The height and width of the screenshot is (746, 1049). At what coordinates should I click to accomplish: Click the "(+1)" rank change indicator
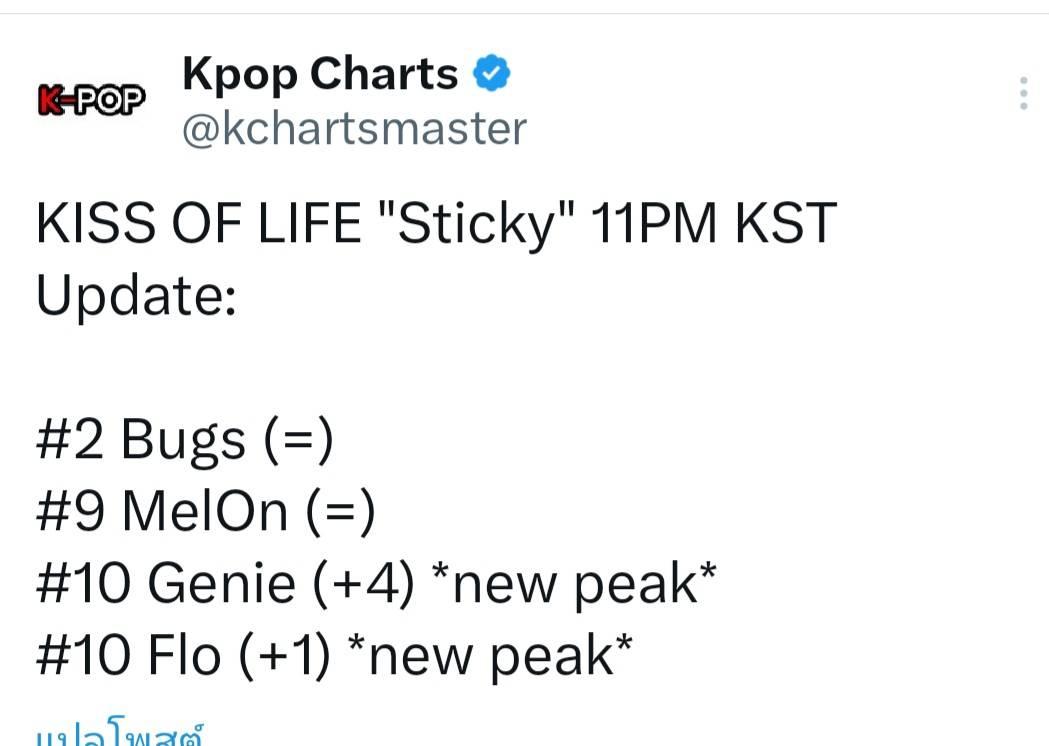[286, 656]
